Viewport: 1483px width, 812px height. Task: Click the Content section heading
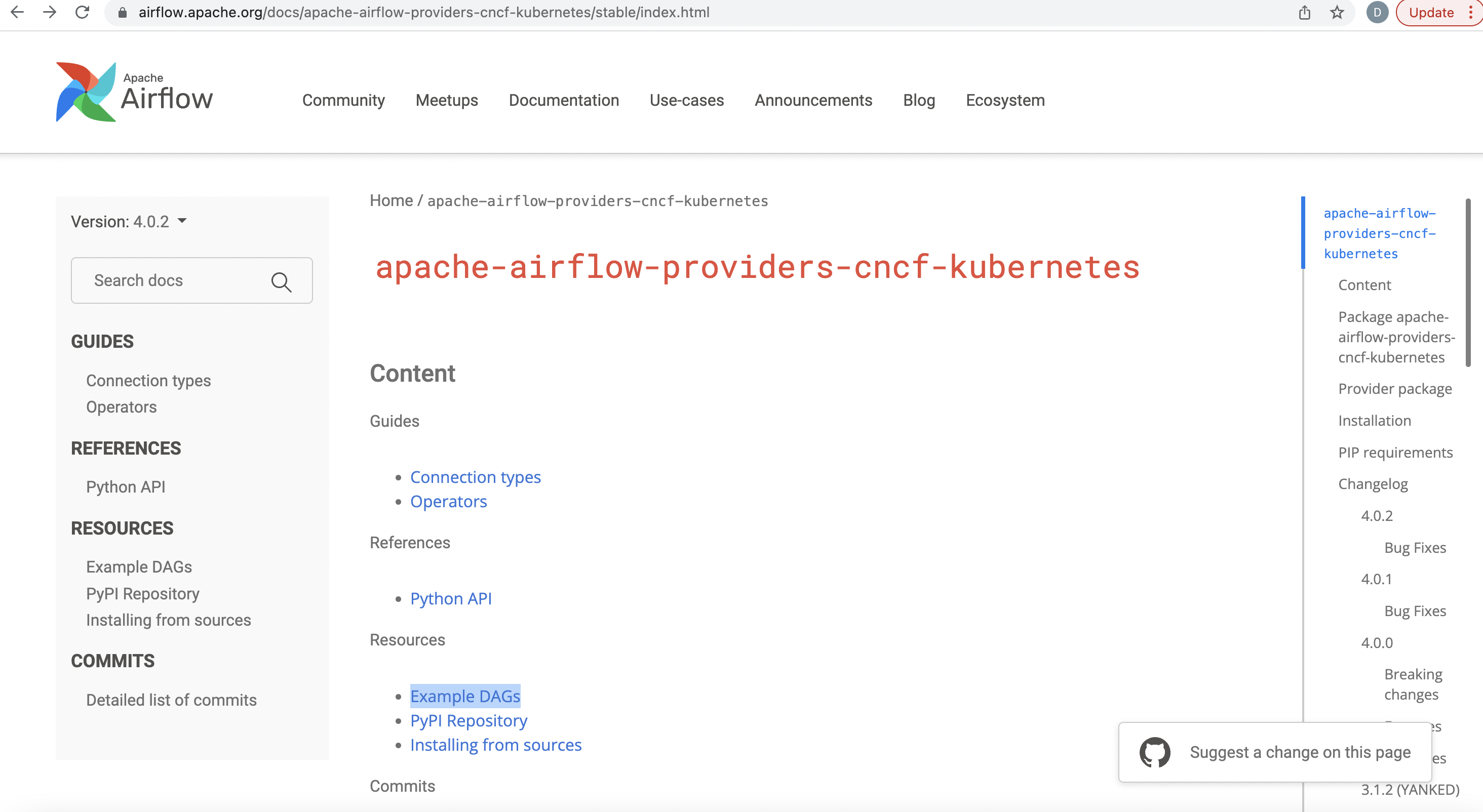(413, 373)
